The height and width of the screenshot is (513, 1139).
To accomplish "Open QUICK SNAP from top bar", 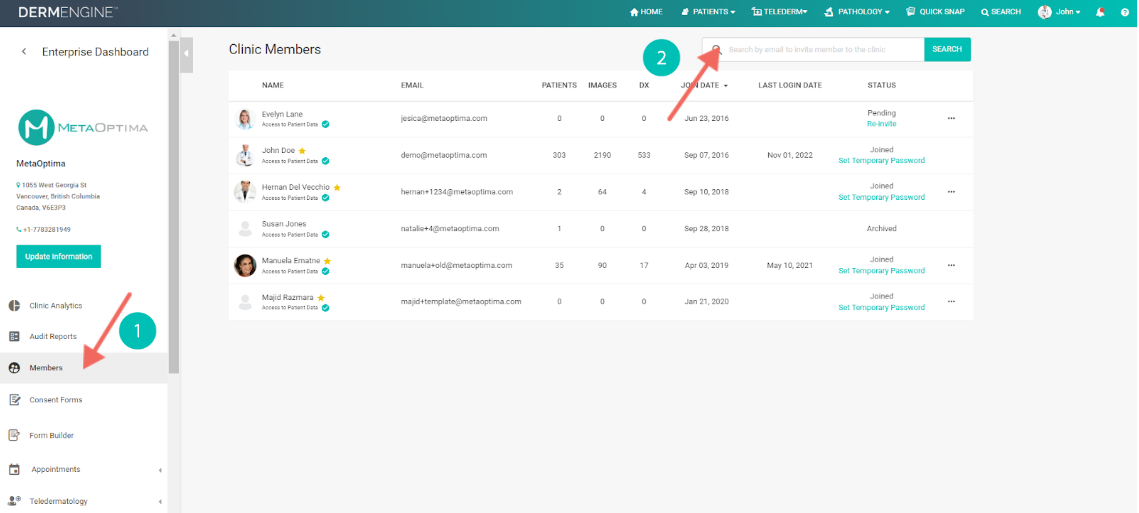I will (x=936, y=12).
